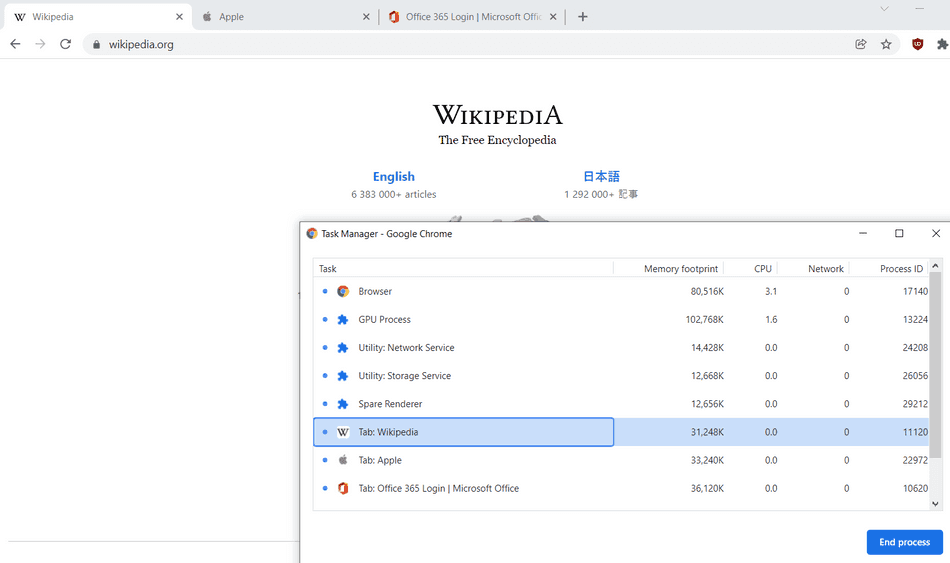Bookmark this page with the star icon
Screen dimensions: 950x563
point(886,44)
